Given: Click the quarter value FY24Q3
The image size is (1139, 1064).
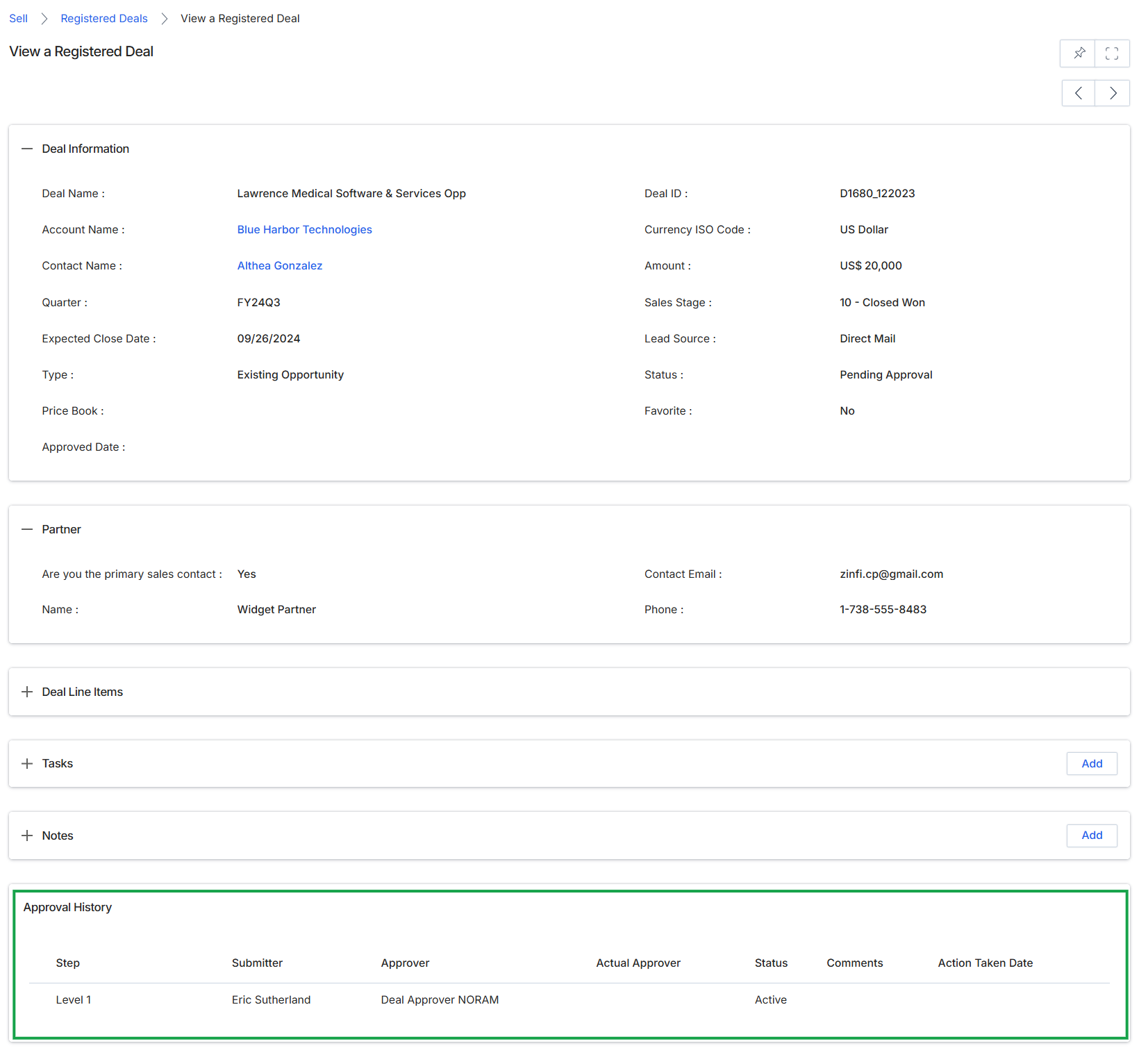Looking at the screenshot, I should [259, 303].
